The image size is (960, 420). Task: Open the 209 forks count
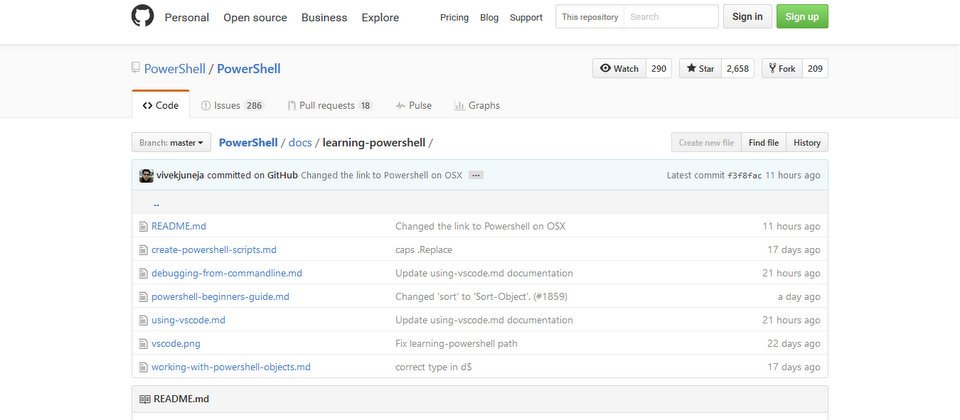[815, 69]
